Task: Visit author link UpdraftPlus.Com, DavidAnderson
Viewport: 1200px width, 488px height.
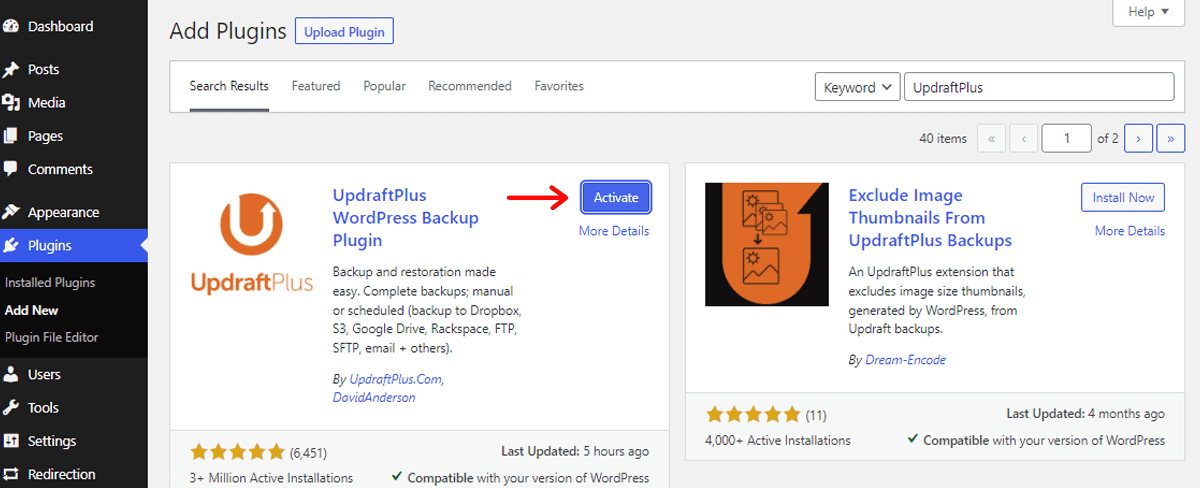Action: pyautogui.click(x=389, y=389)
